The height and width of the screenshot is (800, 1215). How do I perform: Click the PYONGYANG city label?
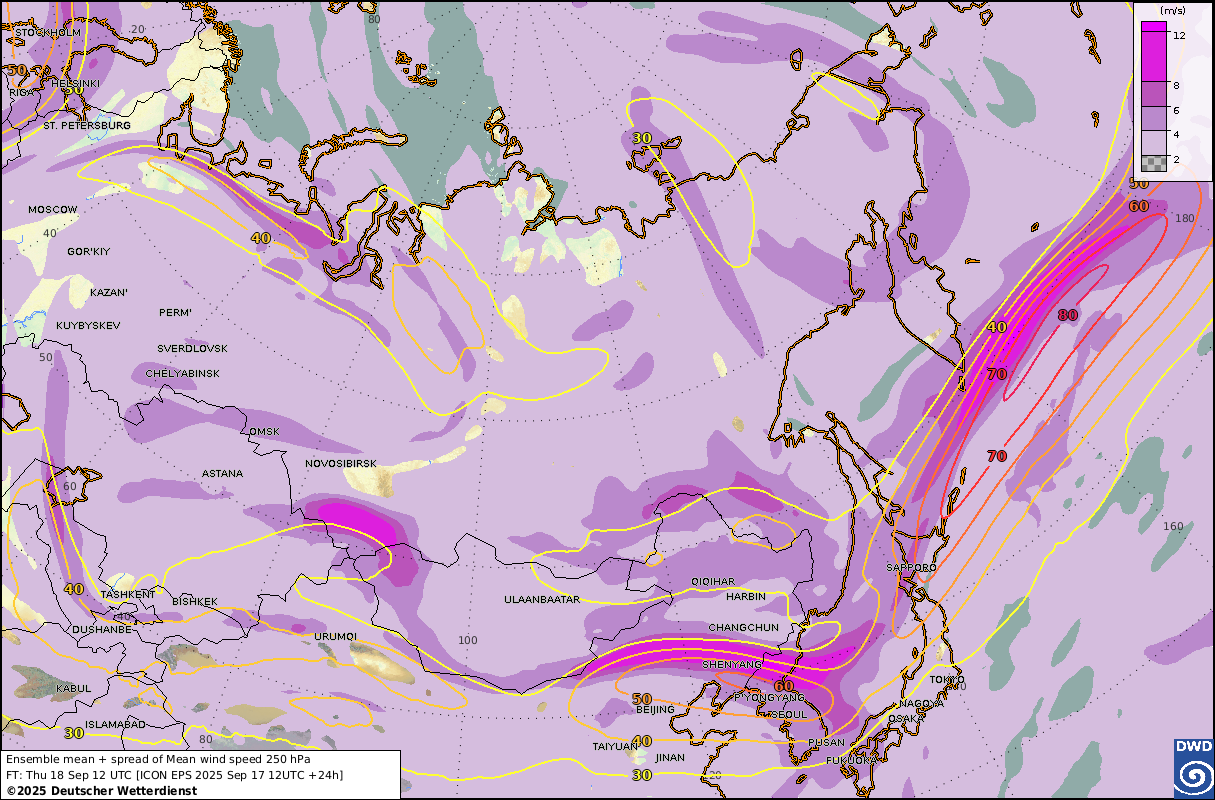pyautogui.click(x=769, y=697)
